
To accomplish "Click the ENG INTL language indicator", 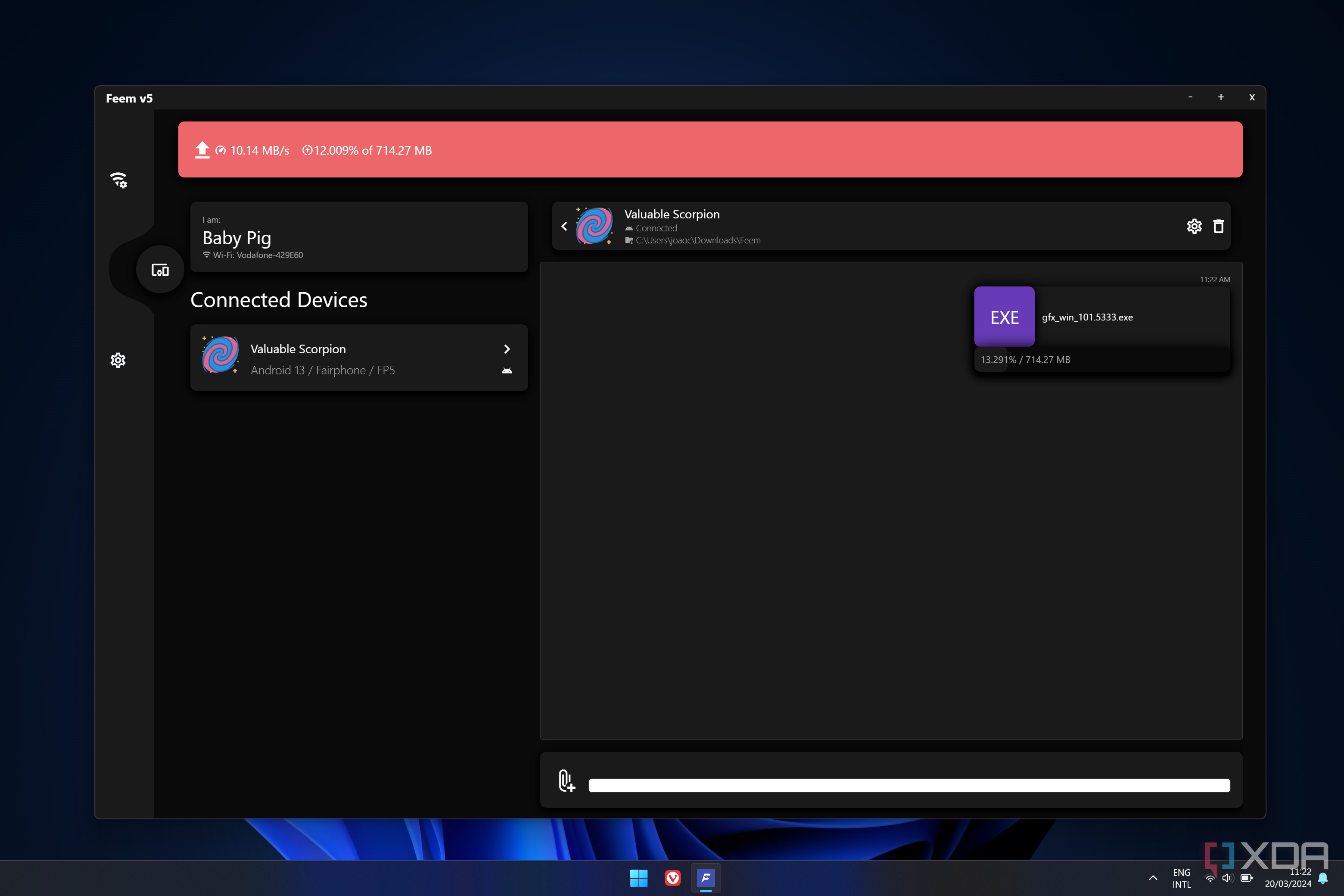I will 1181,878.
